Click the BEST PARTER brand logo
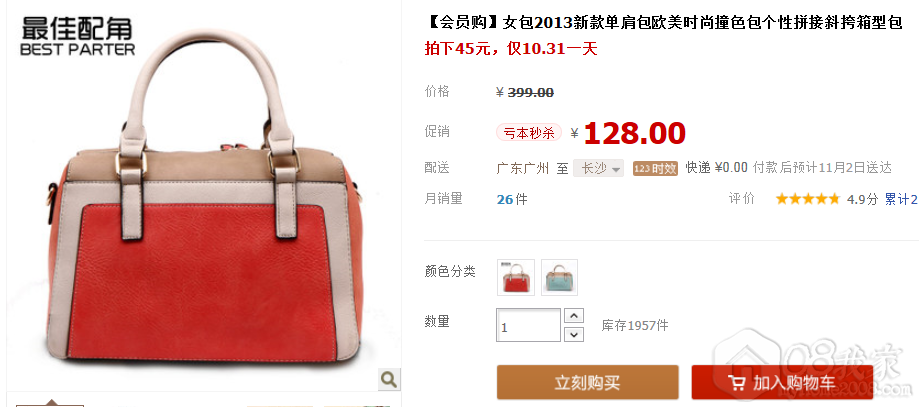The width and height of the screenshot is (919, 407). (77, 36)
